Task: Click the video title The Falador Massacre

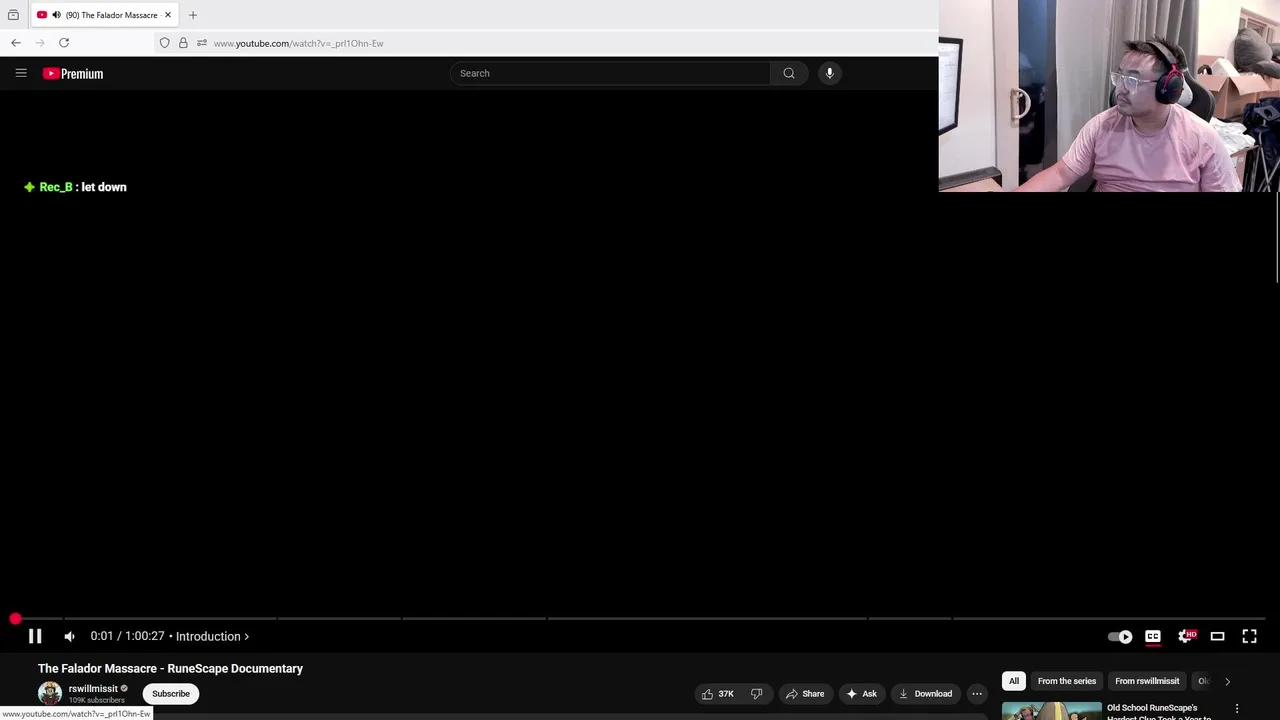Action: [x=170, y=668]
